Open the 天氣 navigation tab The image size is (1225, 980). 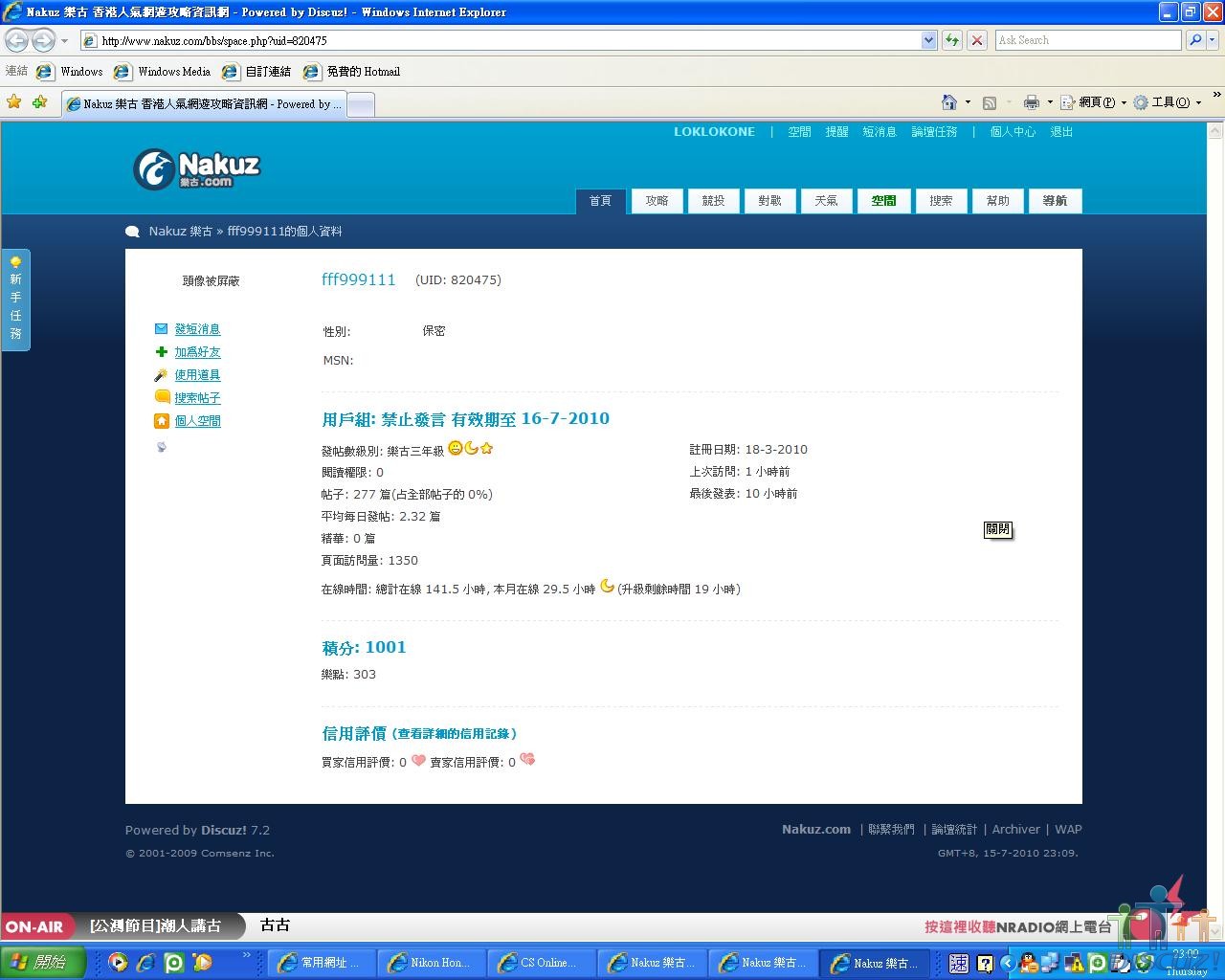click(826, 201)
